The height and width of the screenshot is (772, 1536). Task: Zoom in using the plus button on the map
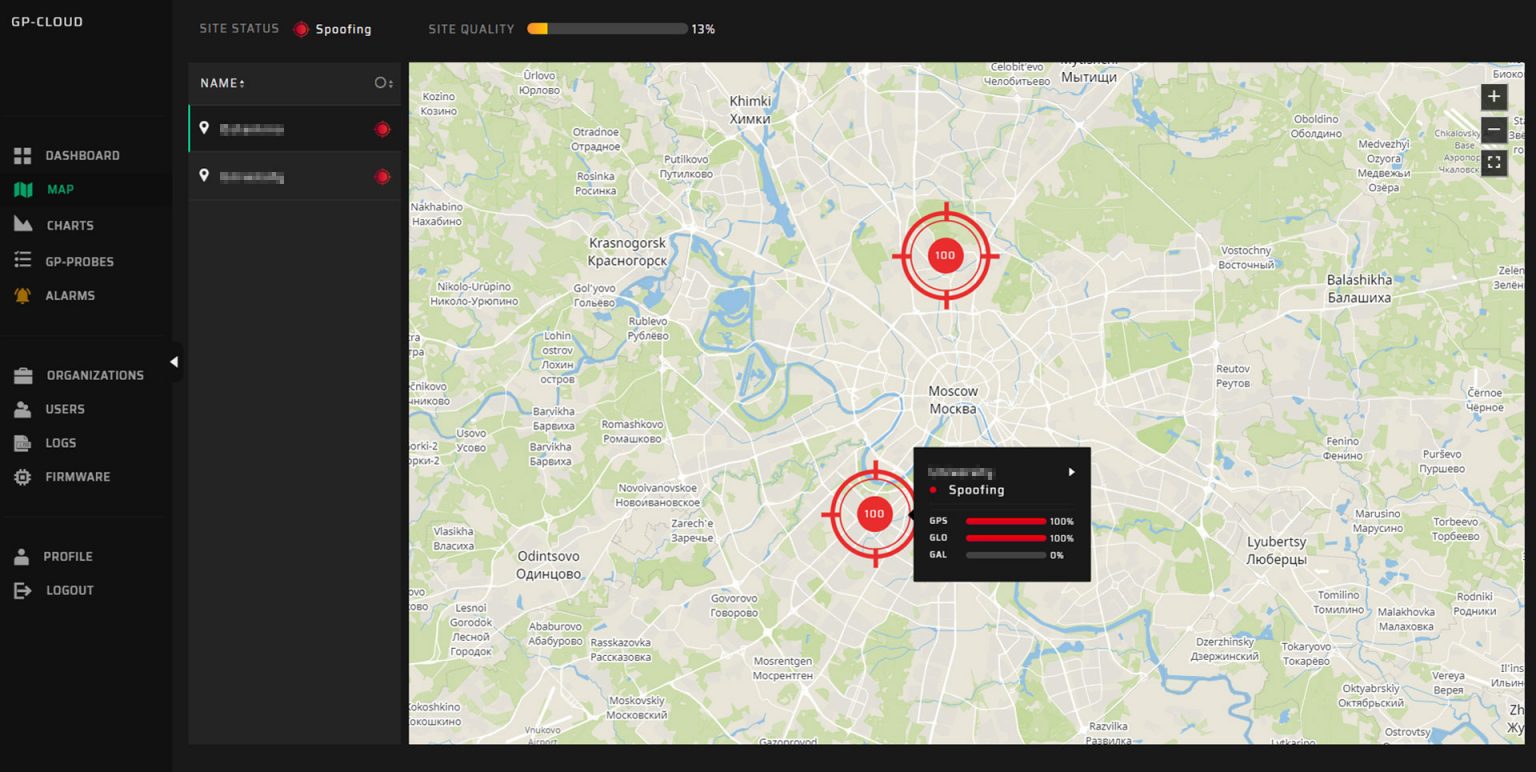1494,96
